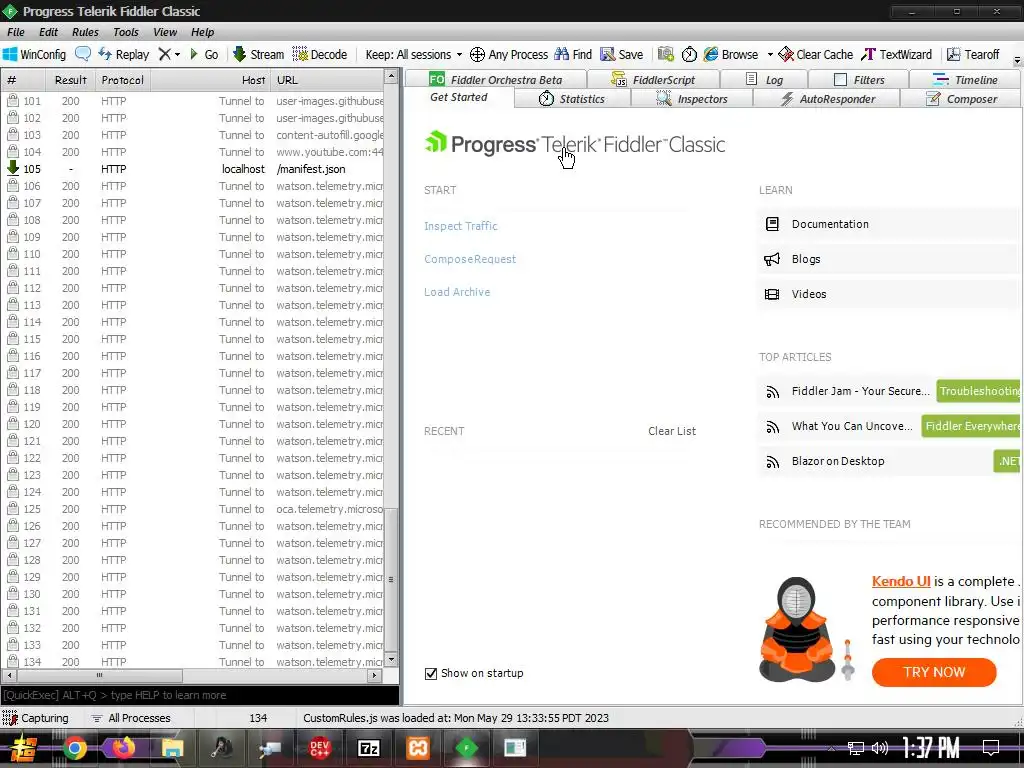Open the Blazor on Desktop article
Viewport: 1024px width, 768px height.
coord(838,461)
